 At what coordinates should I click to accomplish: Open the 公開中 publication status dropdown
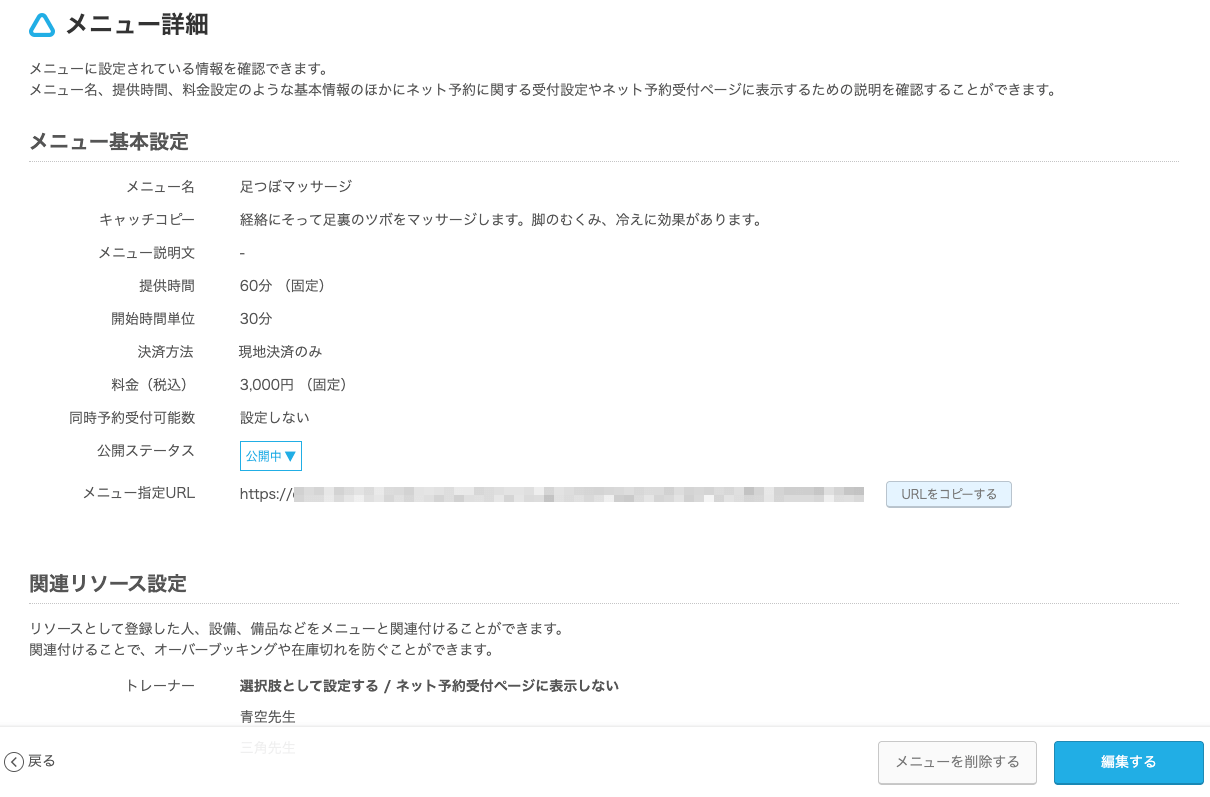click(270, 456)
